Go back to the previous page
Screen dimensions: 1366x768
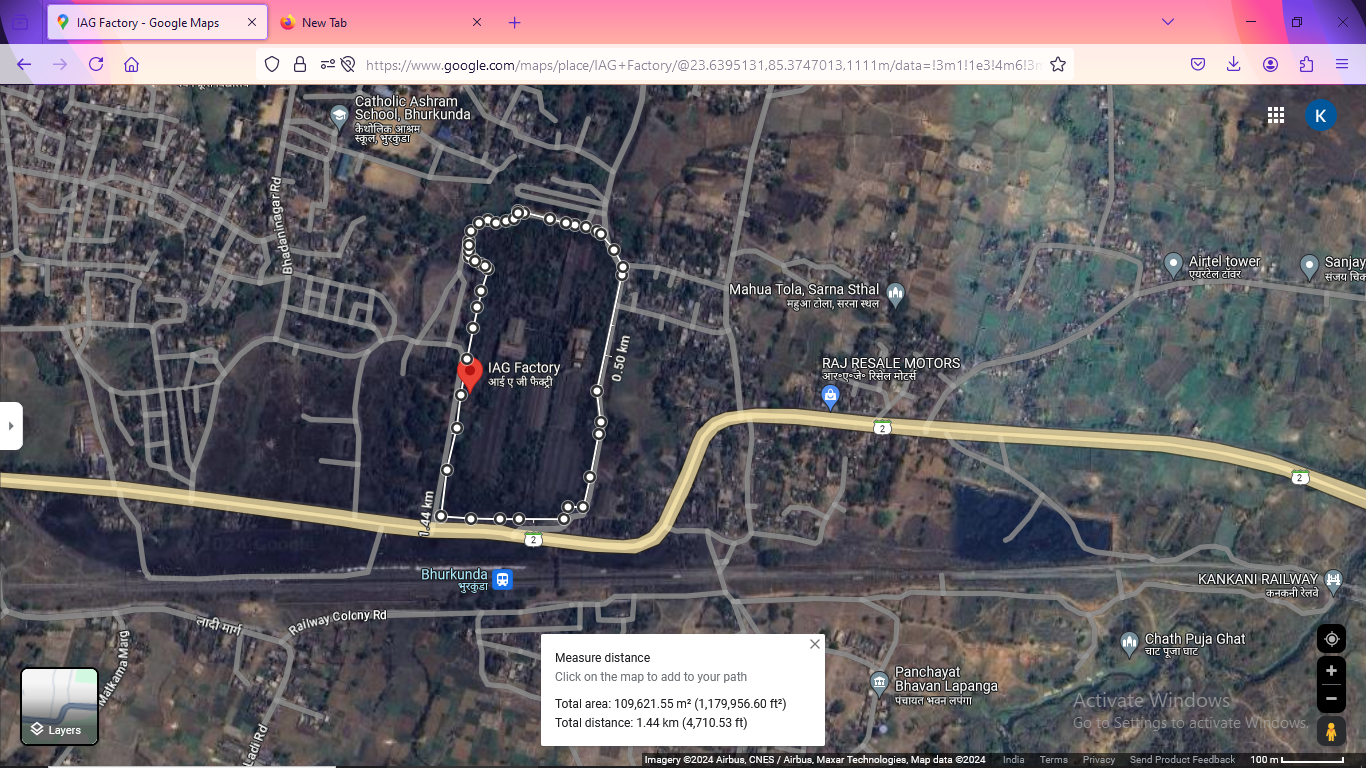[x=24, y=64]
